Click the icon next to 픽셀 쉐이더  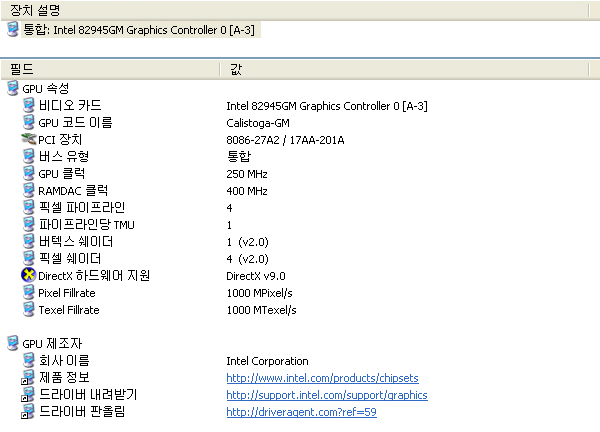coord(28,258)
